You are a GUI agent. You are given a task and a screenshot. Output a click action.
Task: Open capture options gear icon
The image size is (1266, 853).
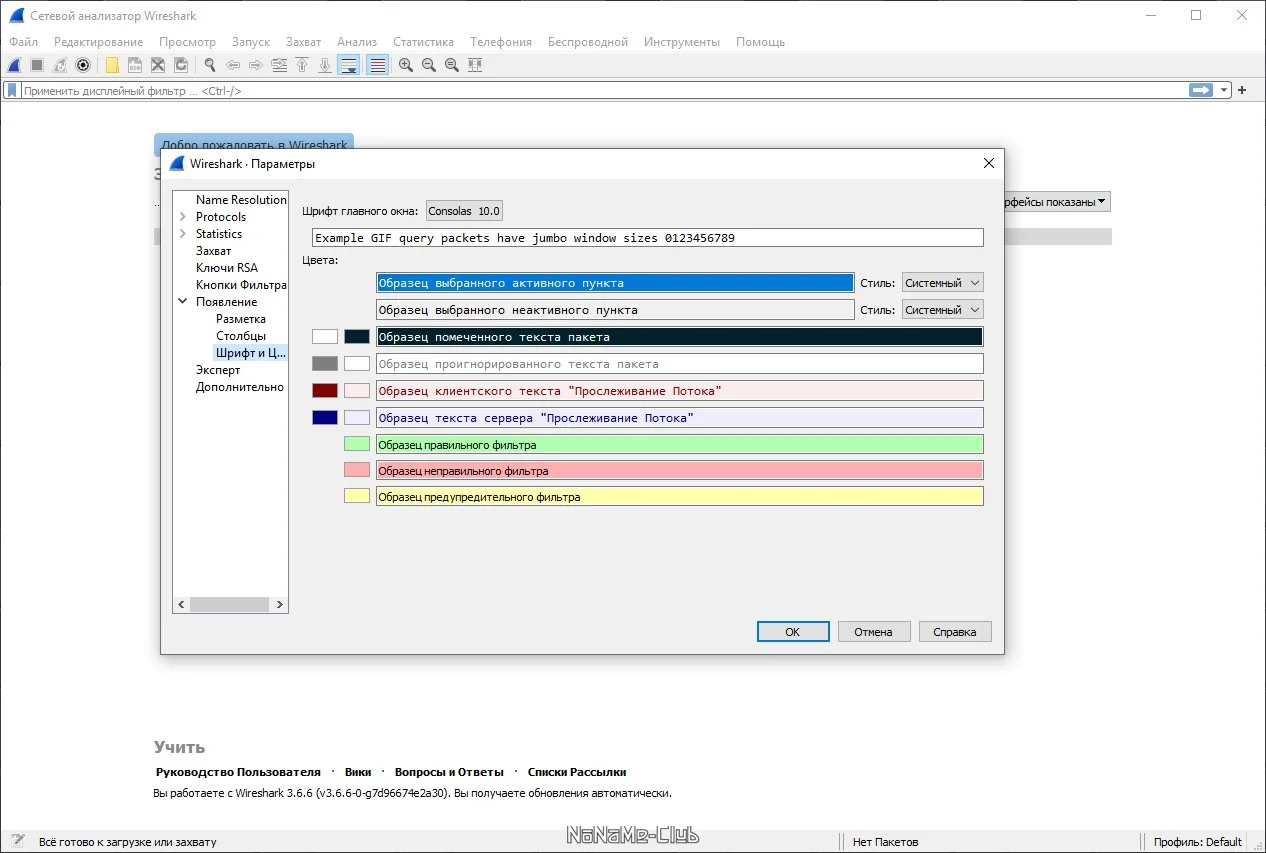(x=83, y=65)
